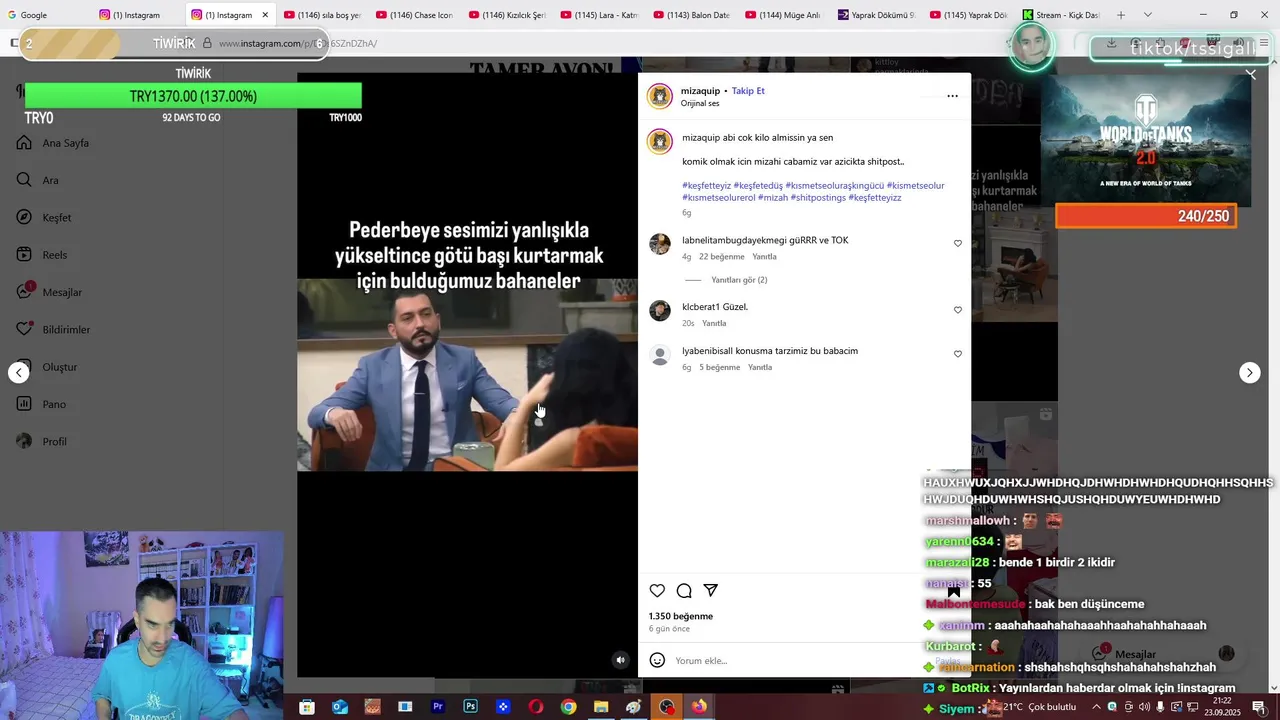Go to the next post arrow
Screen dimensions: 1280x720
tap(1249, 372)
